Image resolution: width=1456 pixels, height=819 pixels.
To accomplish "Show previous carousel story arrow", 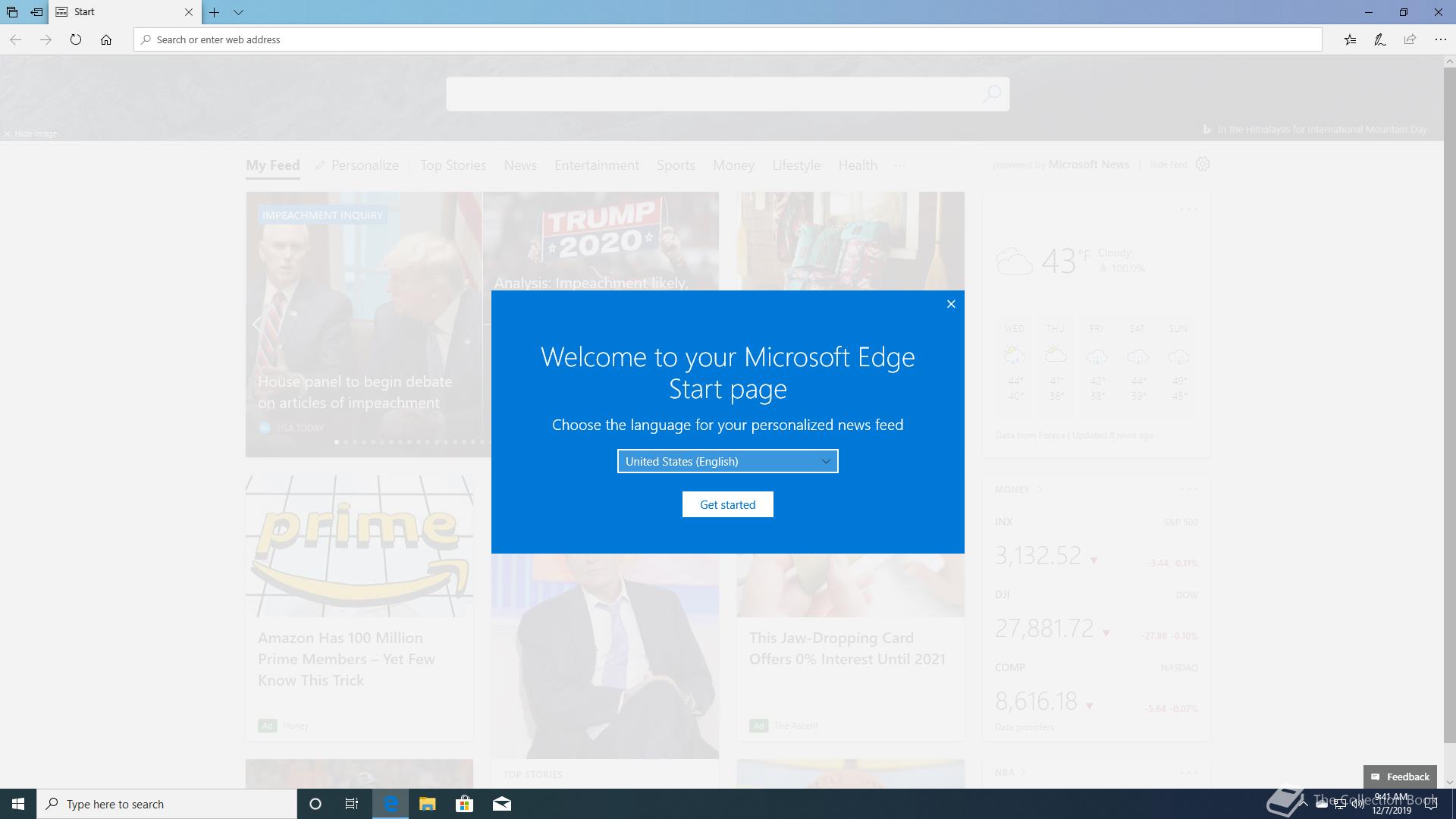I will coord(256,325).
